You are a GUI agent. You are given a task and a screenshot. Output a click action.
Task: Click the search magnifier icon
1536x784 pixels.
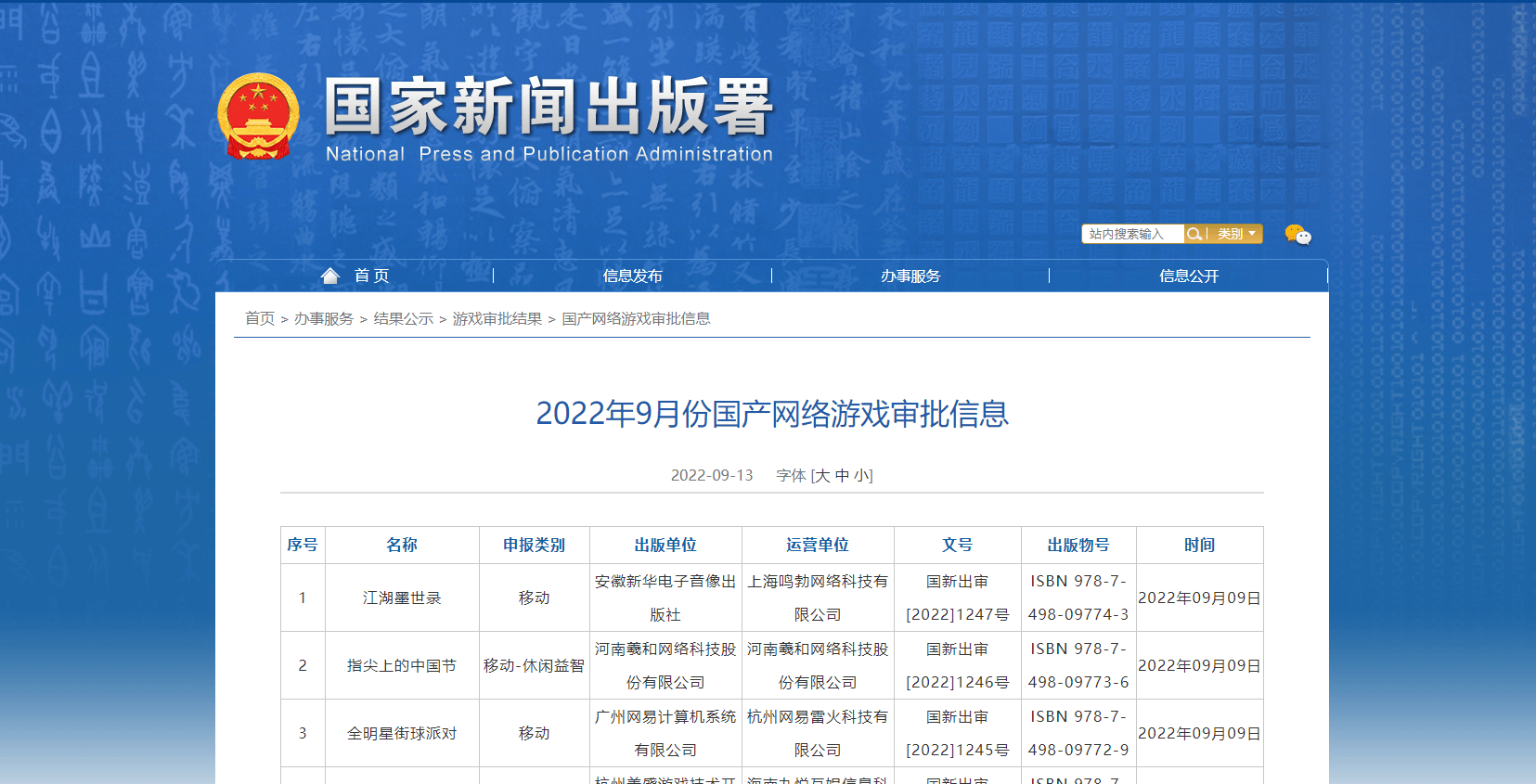[x=1194, y=234]
